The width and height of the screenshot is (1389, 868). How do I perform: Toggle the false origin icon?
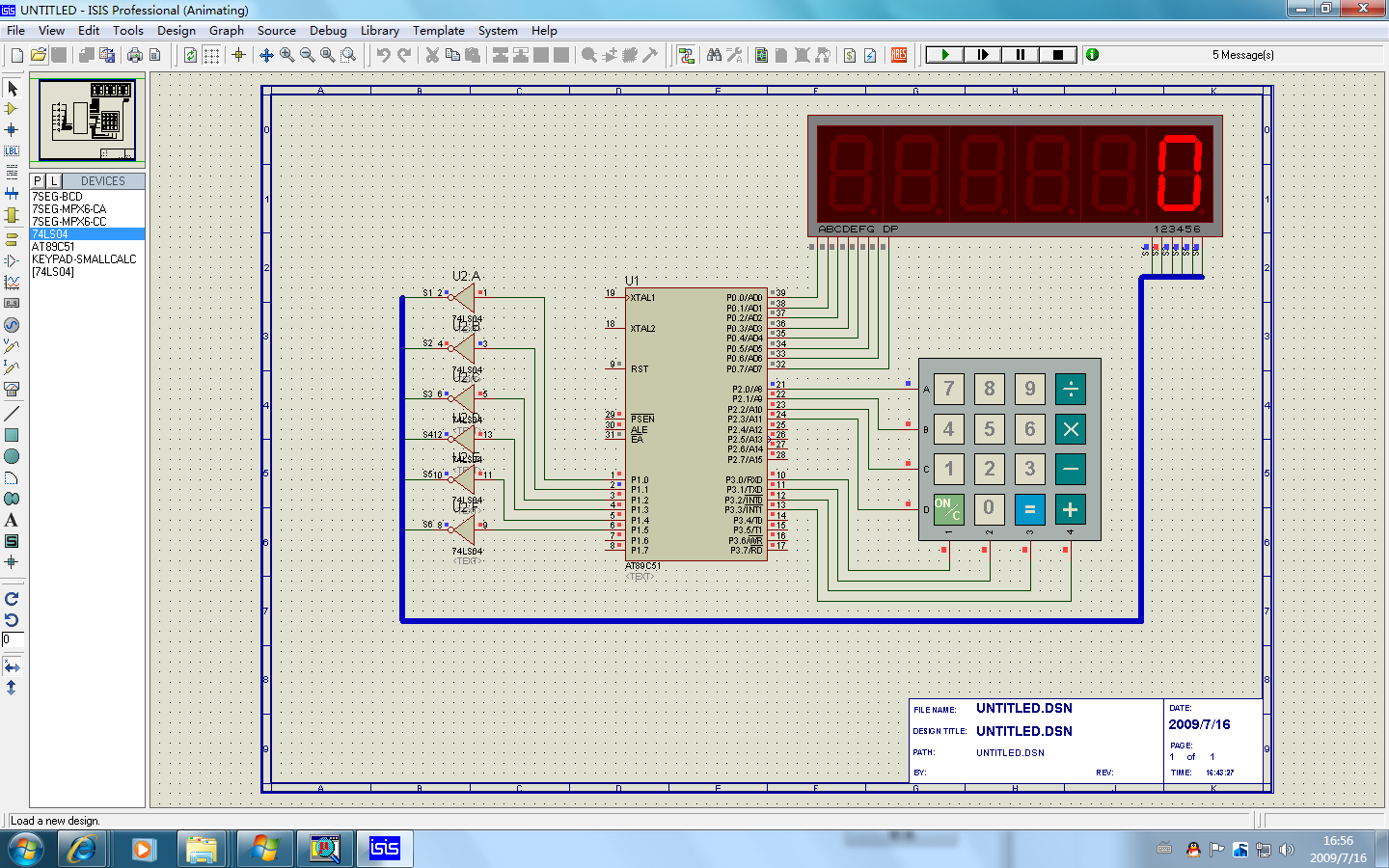(238, 55)
